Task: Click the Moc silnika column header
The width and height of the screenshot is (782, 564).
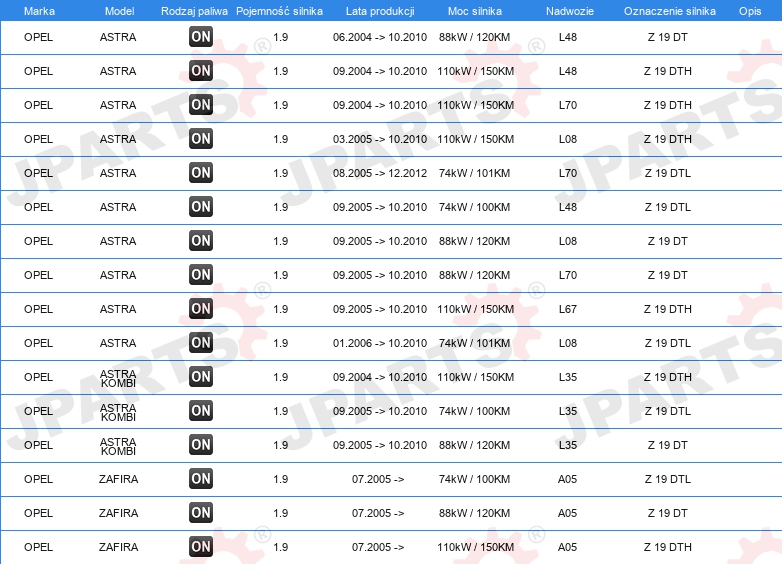Action: 475,11
